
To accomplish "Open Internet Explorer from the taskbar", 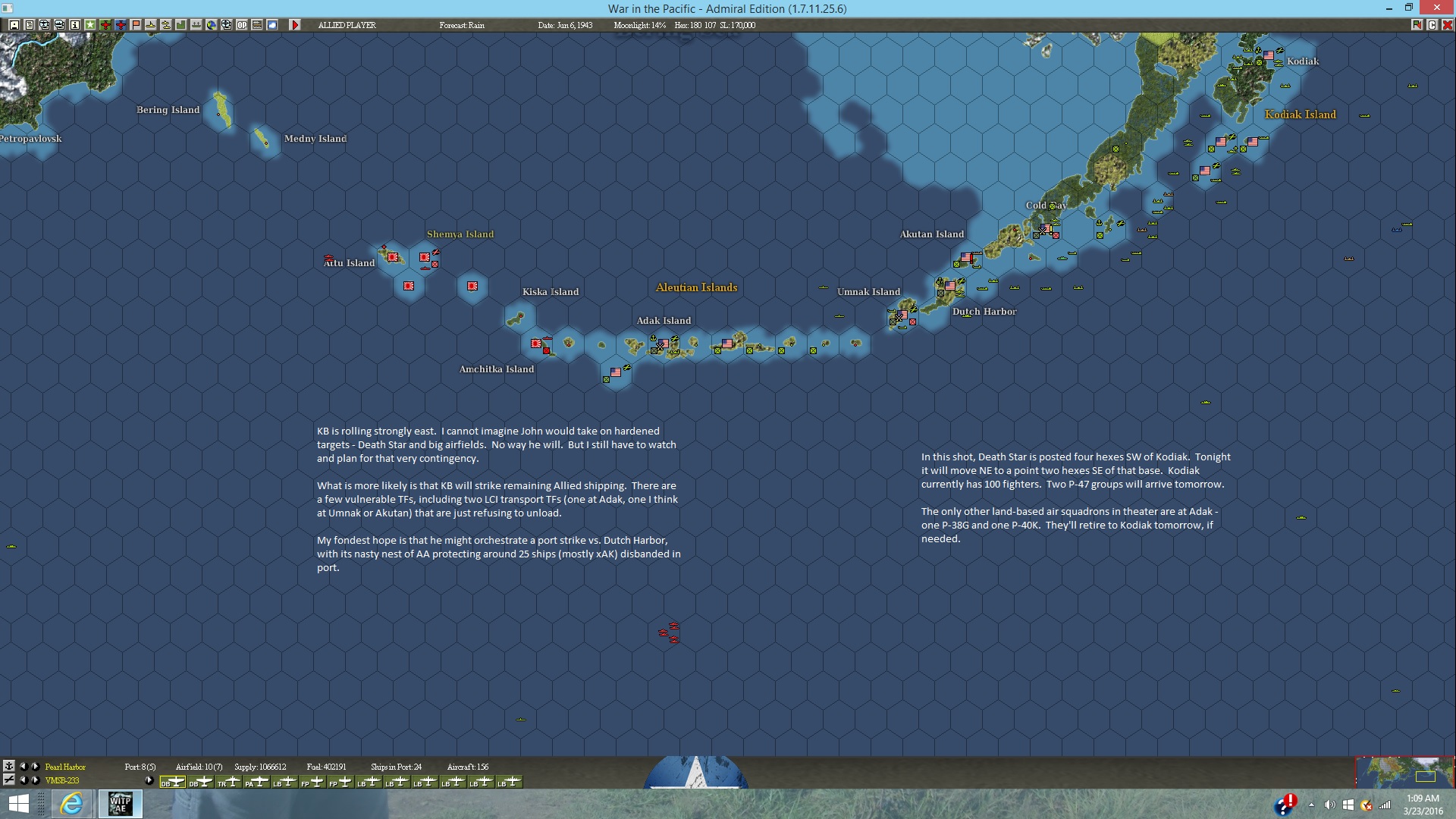I will [71, 804].
